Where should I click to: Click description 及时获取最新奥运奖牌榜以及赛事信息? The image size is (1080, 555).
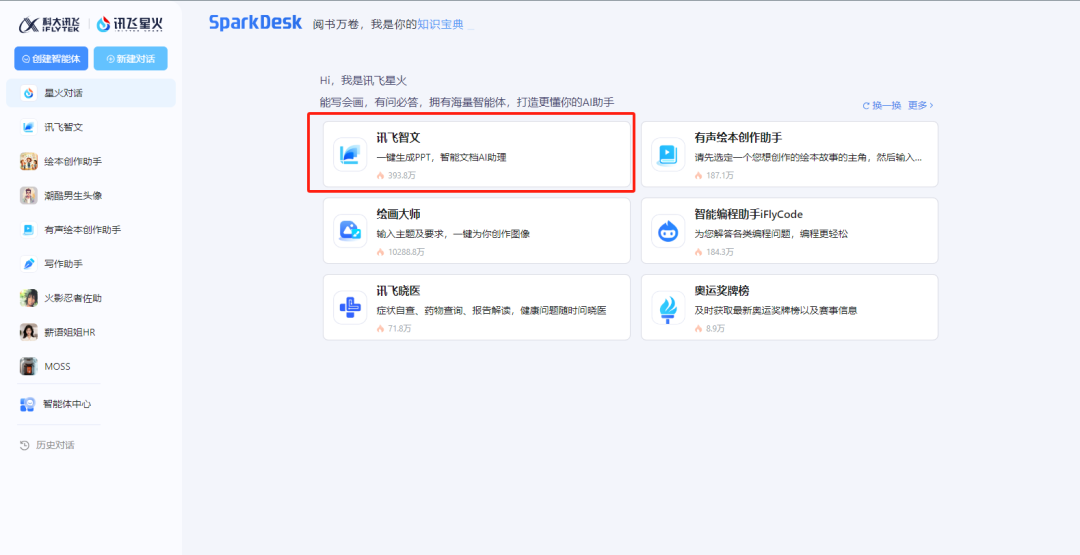tap(776, 311)
